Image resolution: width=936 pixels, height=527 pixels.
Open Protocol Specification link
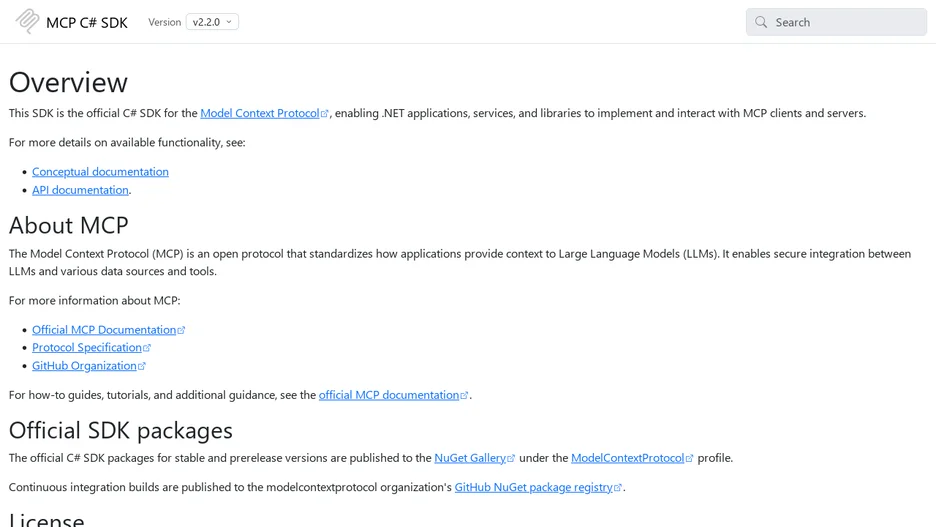point(87,347)
